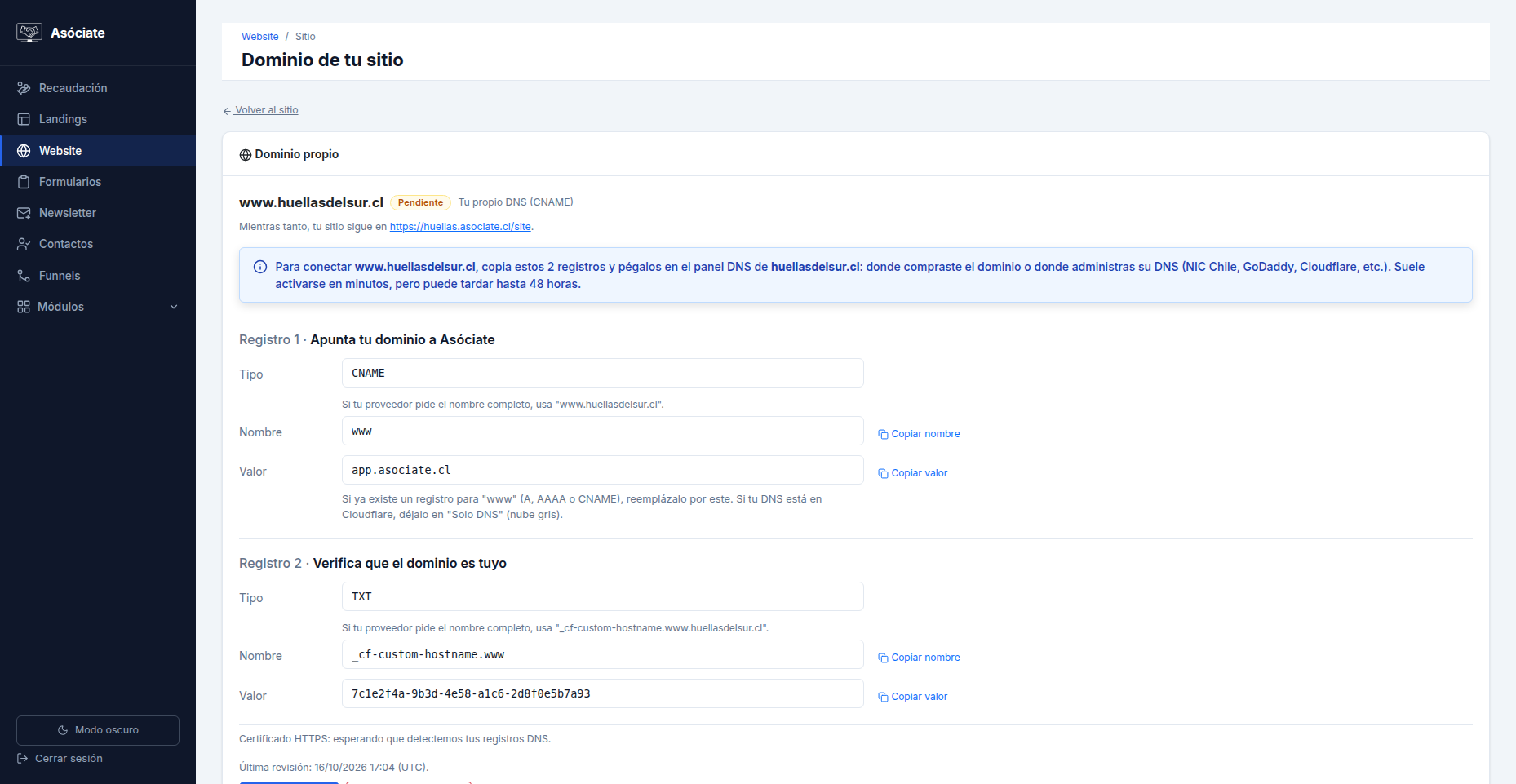Click the app.asociate.cl Valor field
The width and height of the screenshot is (1516, 784).
point(602,470)
